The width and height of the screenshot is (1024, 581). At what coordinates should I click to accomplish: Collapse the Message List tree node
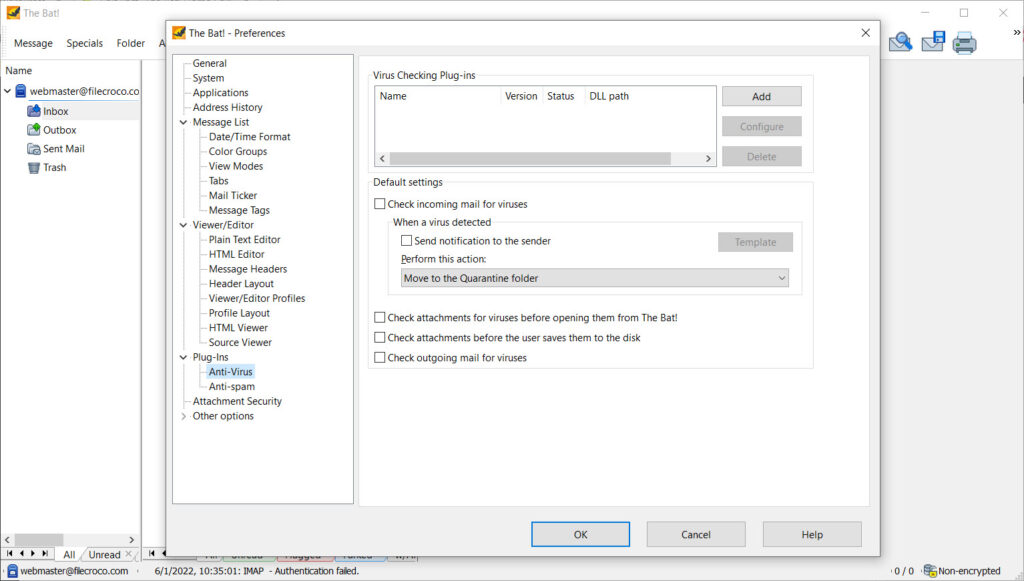click(x=184, y=122)
